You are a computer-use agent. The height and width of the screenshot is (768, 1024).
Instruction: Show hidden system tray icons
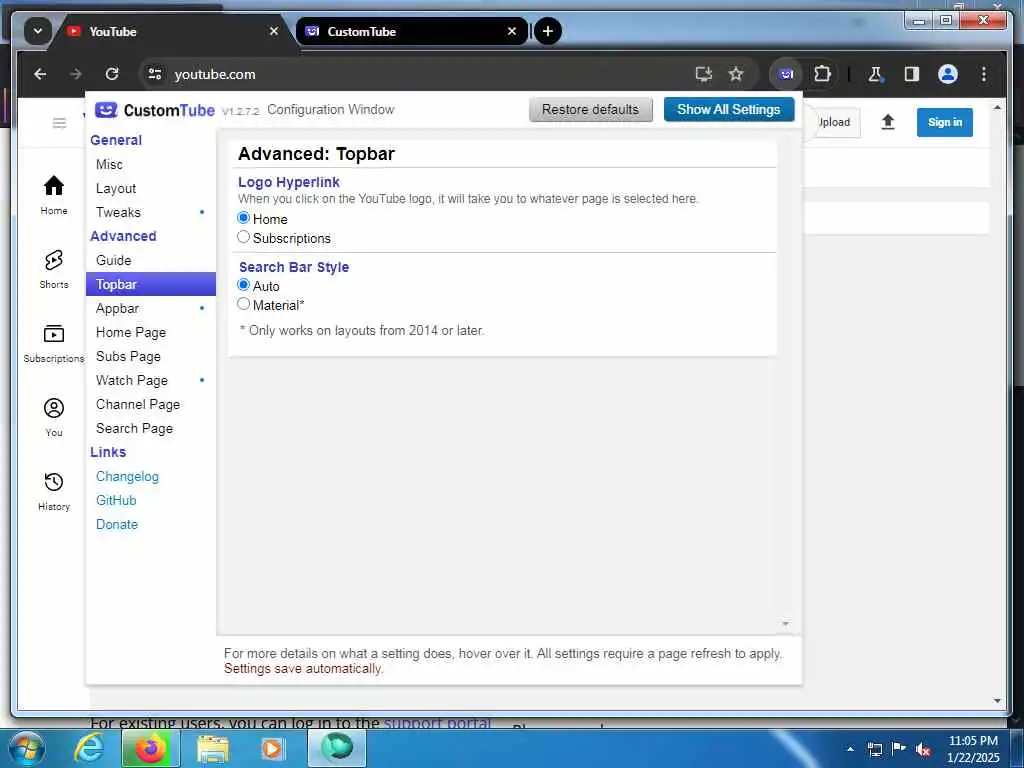coord(850,749)
